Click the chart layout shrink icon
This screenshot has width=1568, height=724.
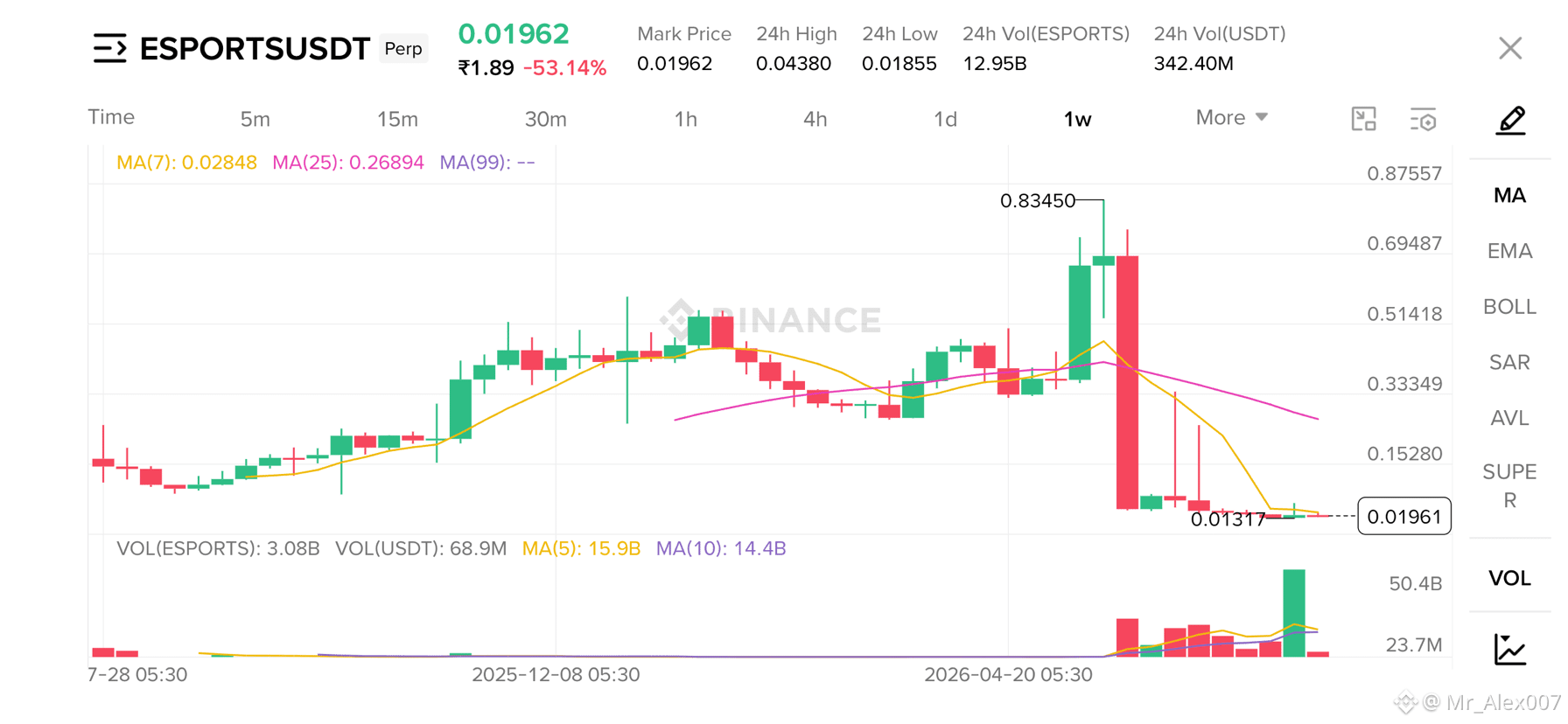click(x=1363, y=119)
